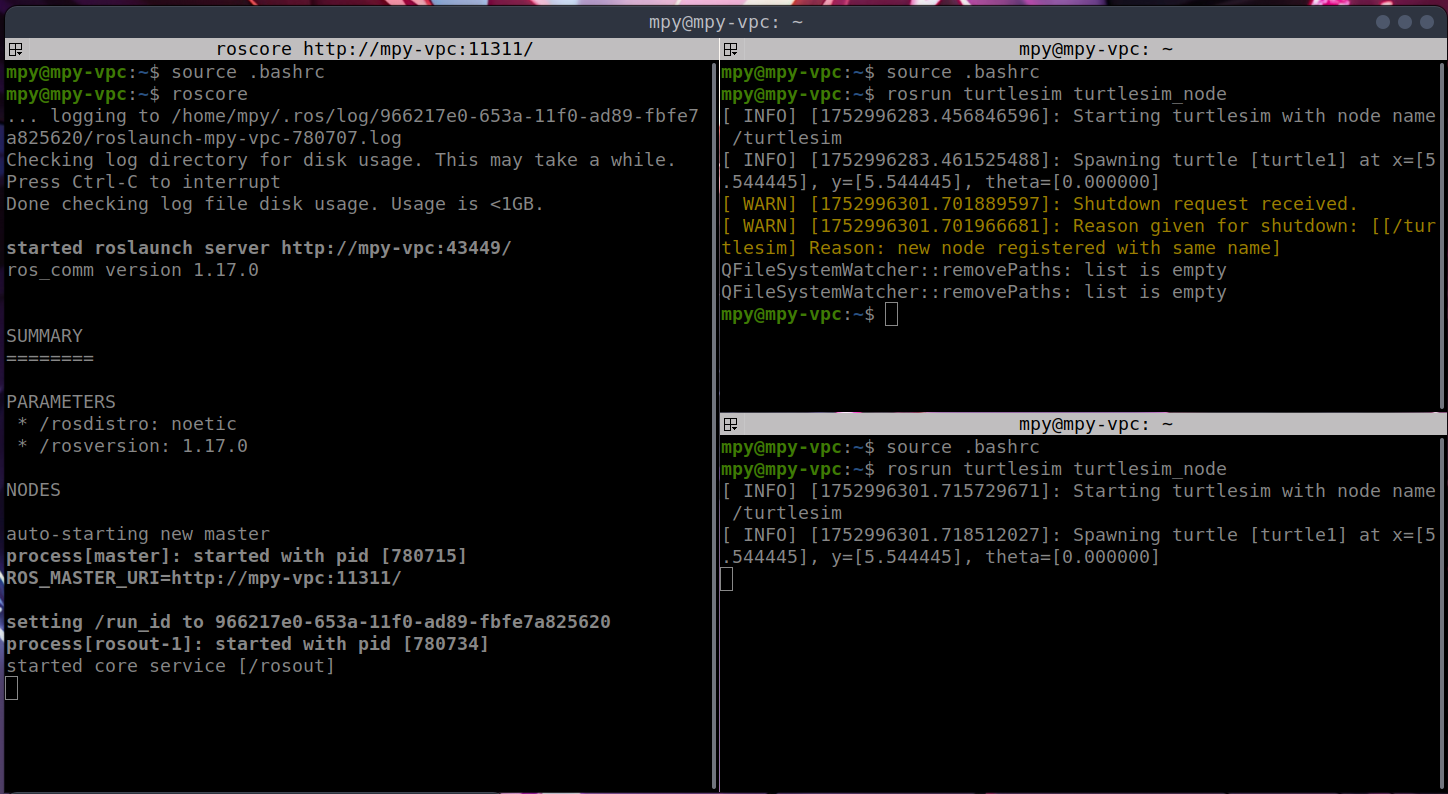Image resolution: width=1448 pixels, height=794 pixels.
Task: Click the divider between left and right panes
Action: [718, 400]
